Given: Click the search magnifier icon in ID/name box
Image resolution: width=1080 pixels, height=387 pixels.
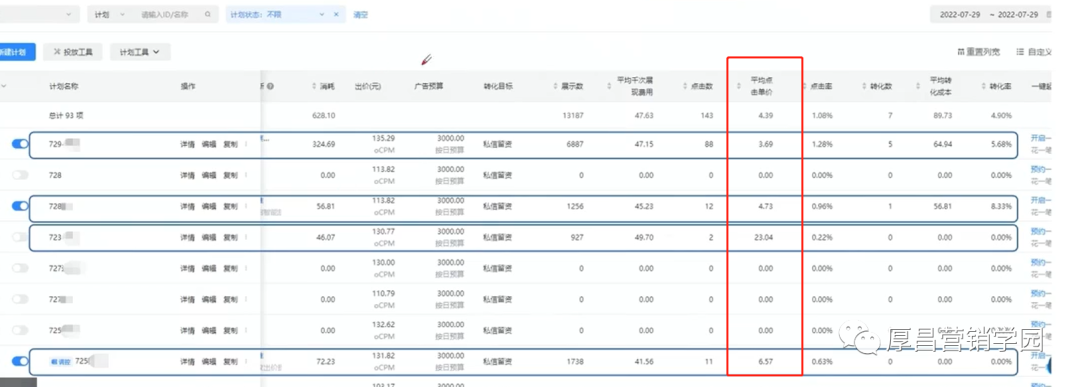Looking at the screenshot, I should pos(207,14).
